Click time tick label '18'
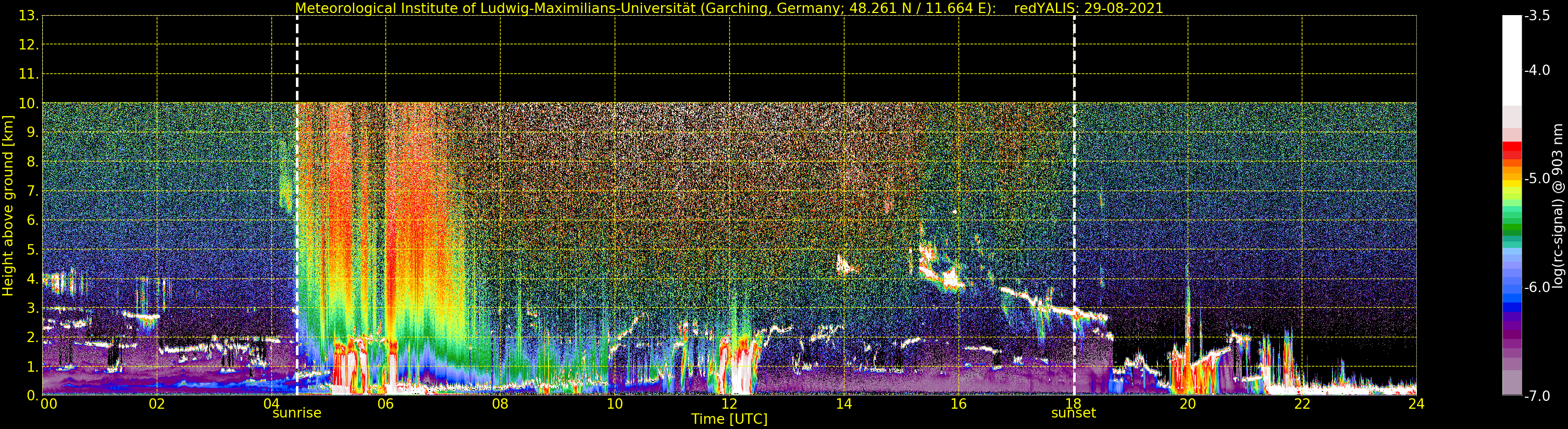Screen dimensions: 1568x429 (1073, 404)
